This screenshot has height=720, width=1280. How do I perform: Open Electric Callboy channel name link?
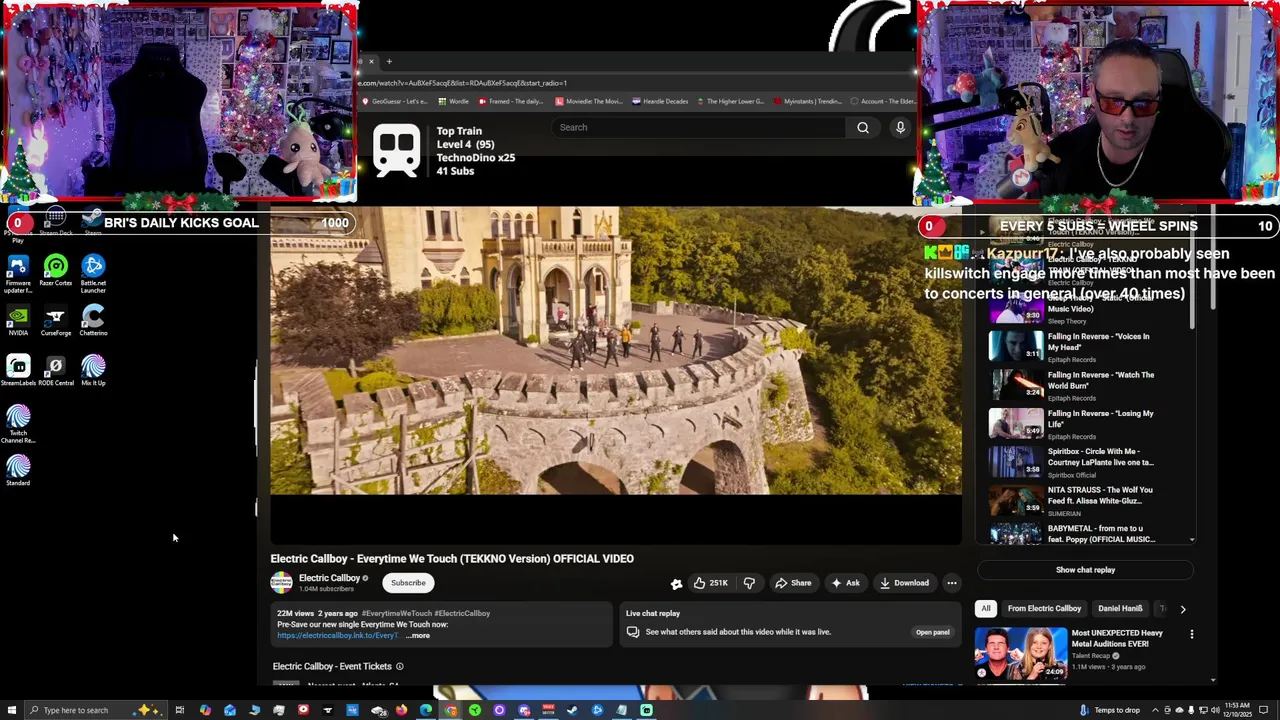[329, 578]
